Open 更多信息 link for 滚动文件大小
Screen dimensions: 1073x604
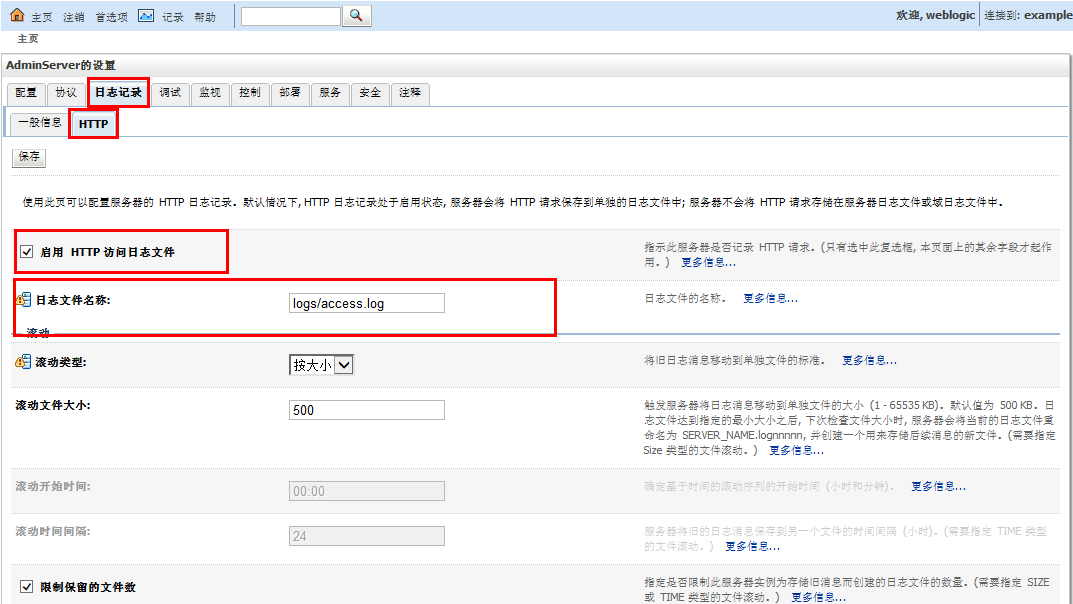pyautogui.click(x=796, y=450)
